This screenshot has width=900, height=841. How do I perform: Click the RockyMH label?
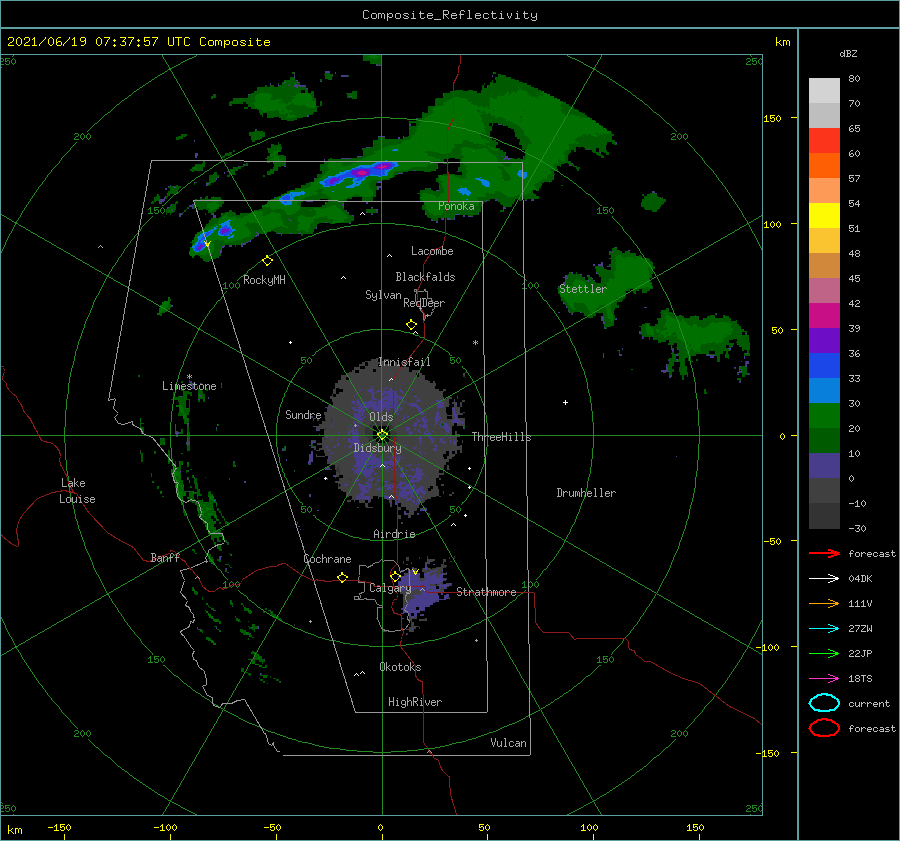coord(264,280)
